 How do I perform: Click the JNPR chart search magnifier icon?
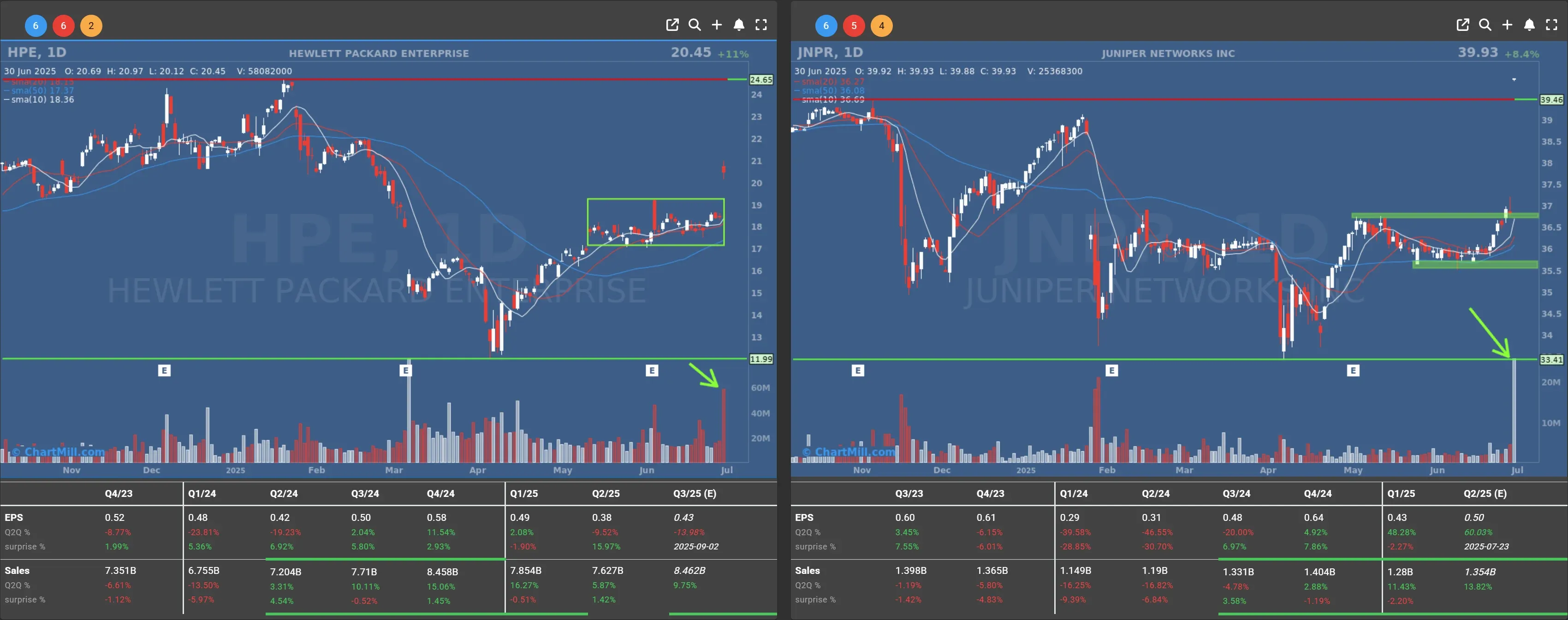1485,25
